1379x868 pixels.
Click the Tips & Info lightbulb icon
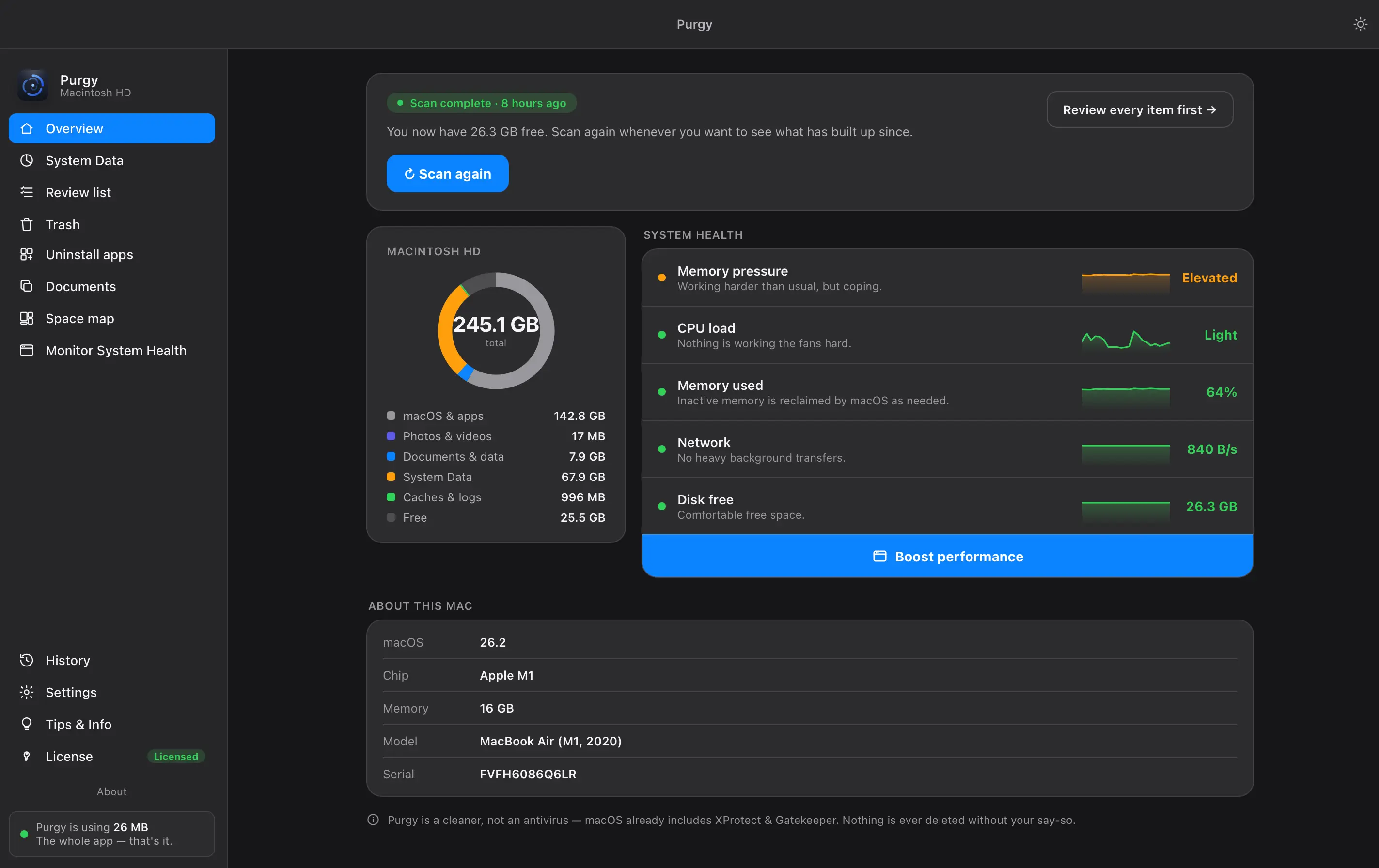click(x=26, y=724)
